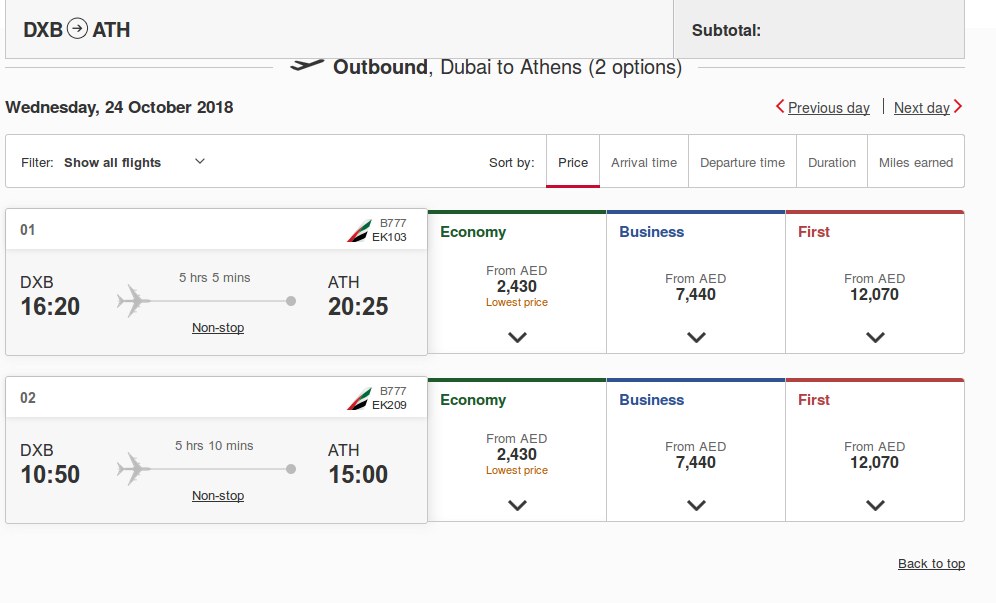Image resolution: width=996 pixels, height=603 pixels.
Task: Sort flights by Arrival time
Action: tap(644, 162)
